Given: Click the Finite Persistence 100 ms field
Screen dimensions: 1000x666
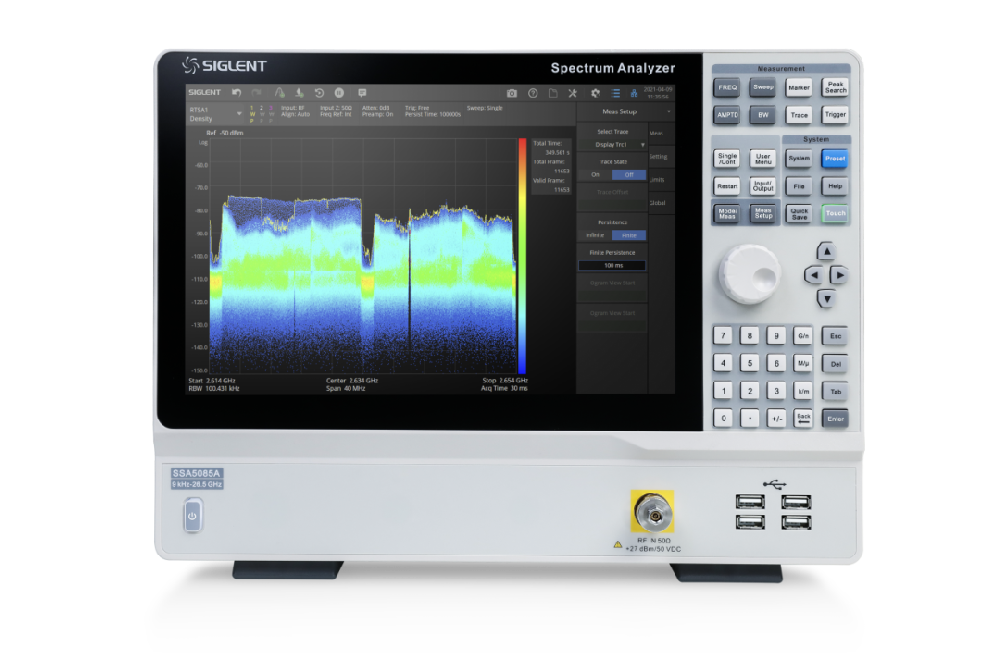Looking at the screenshot, I should pos(611,266).
